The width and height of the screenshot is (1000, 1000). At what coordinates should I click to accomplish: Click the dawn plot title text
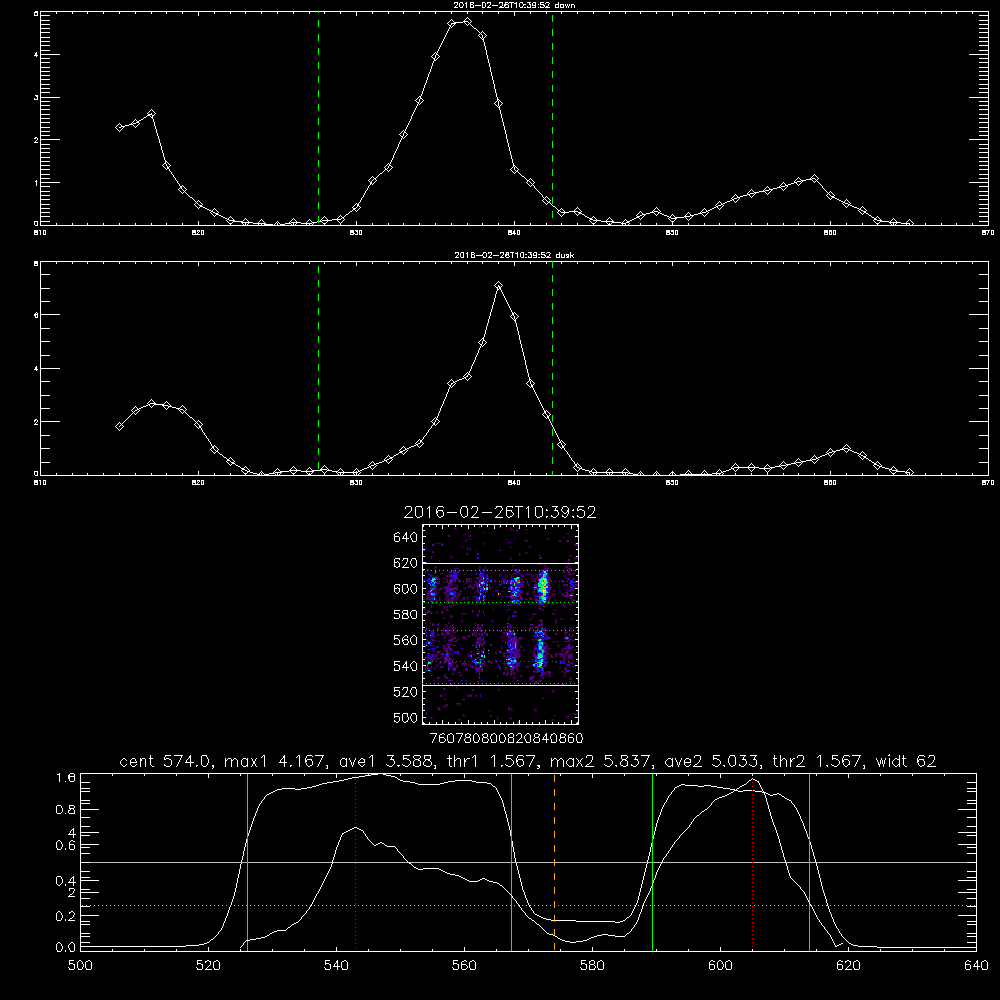pyautogui.click(x=514, y=5)
